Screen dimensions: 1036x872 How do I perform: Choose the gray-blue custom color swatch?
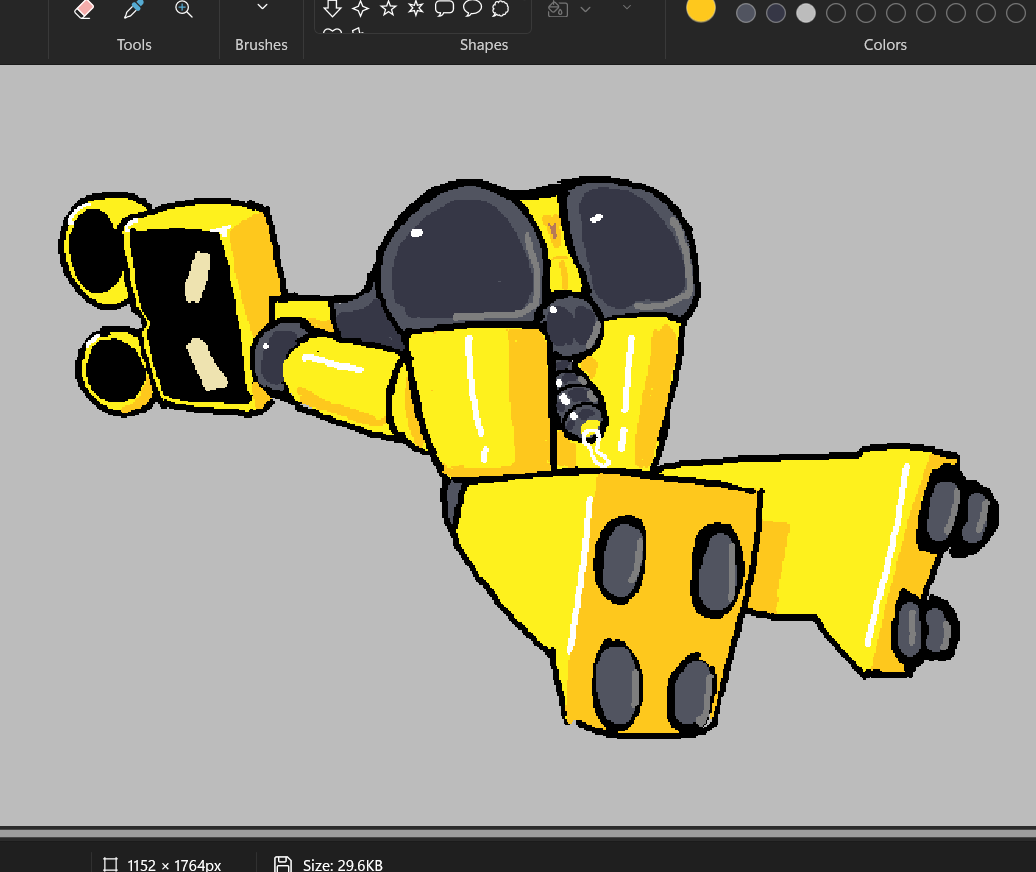(746, 13)
